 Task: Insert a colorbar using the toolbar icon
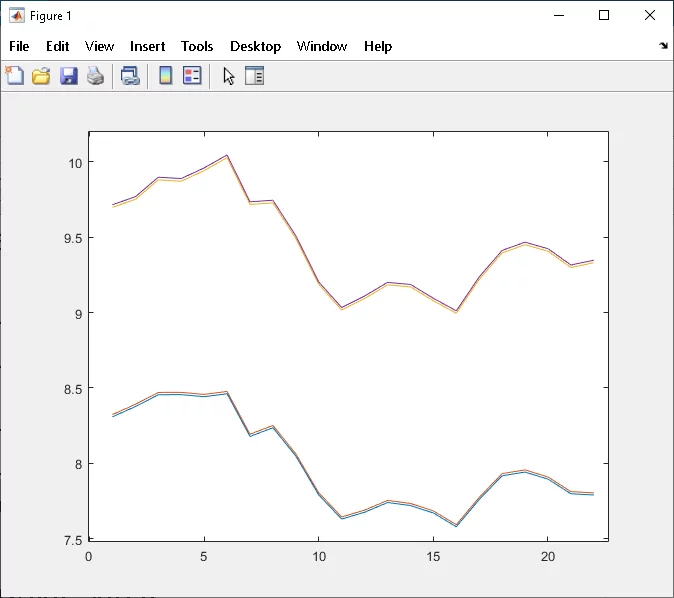pos(166,76)
